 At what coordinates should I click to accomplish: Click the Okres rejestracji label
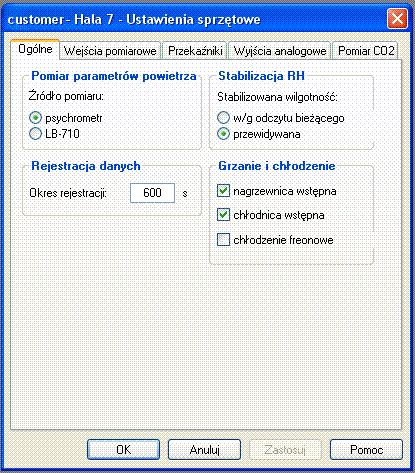click(68, 193)
